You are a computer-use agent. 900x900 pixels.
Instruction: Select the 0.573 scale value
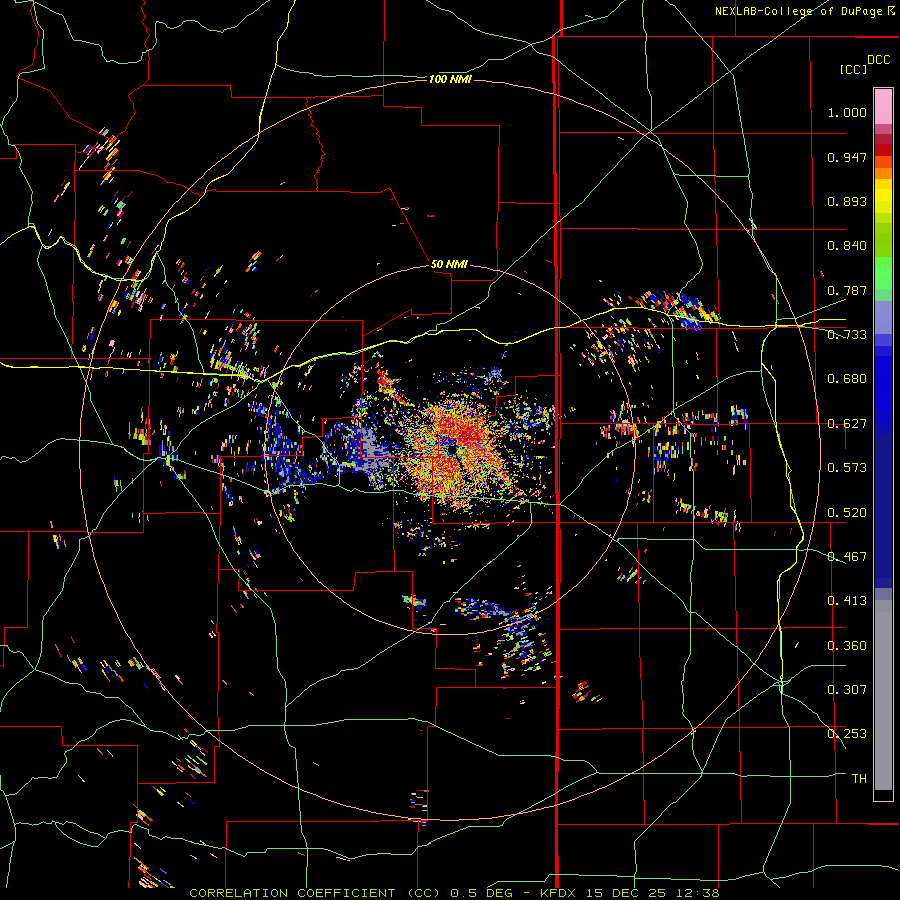click(847, 468)
